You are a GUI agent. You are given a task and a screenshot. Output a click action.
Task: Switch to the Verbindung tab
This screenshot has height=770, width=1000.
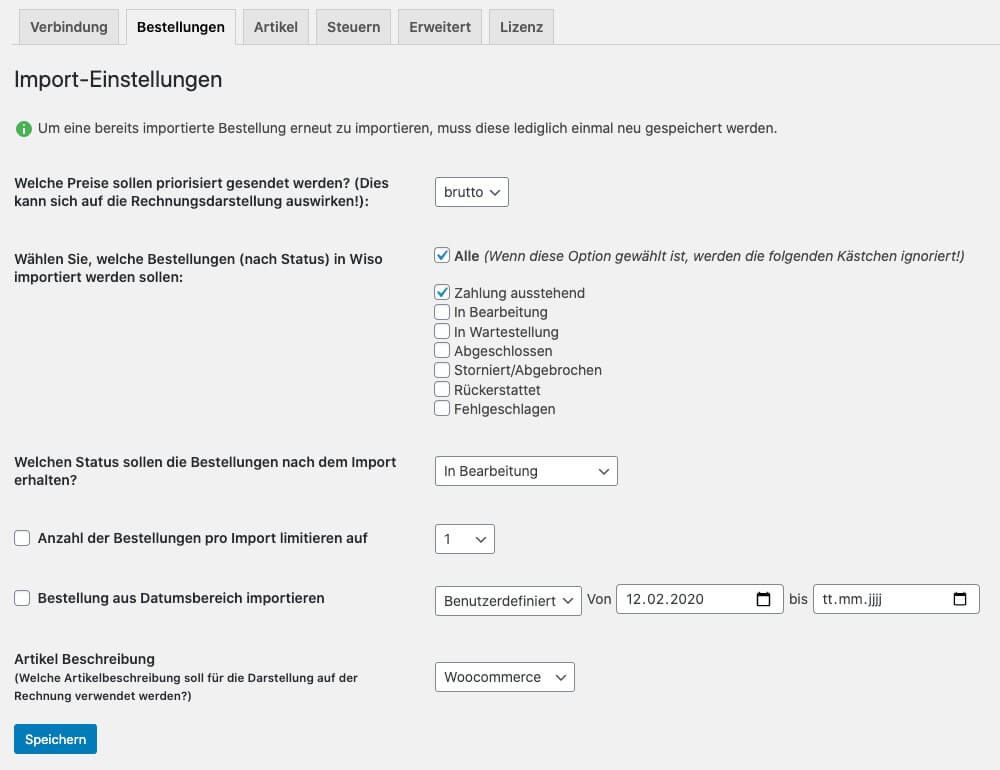click(69, 27)
